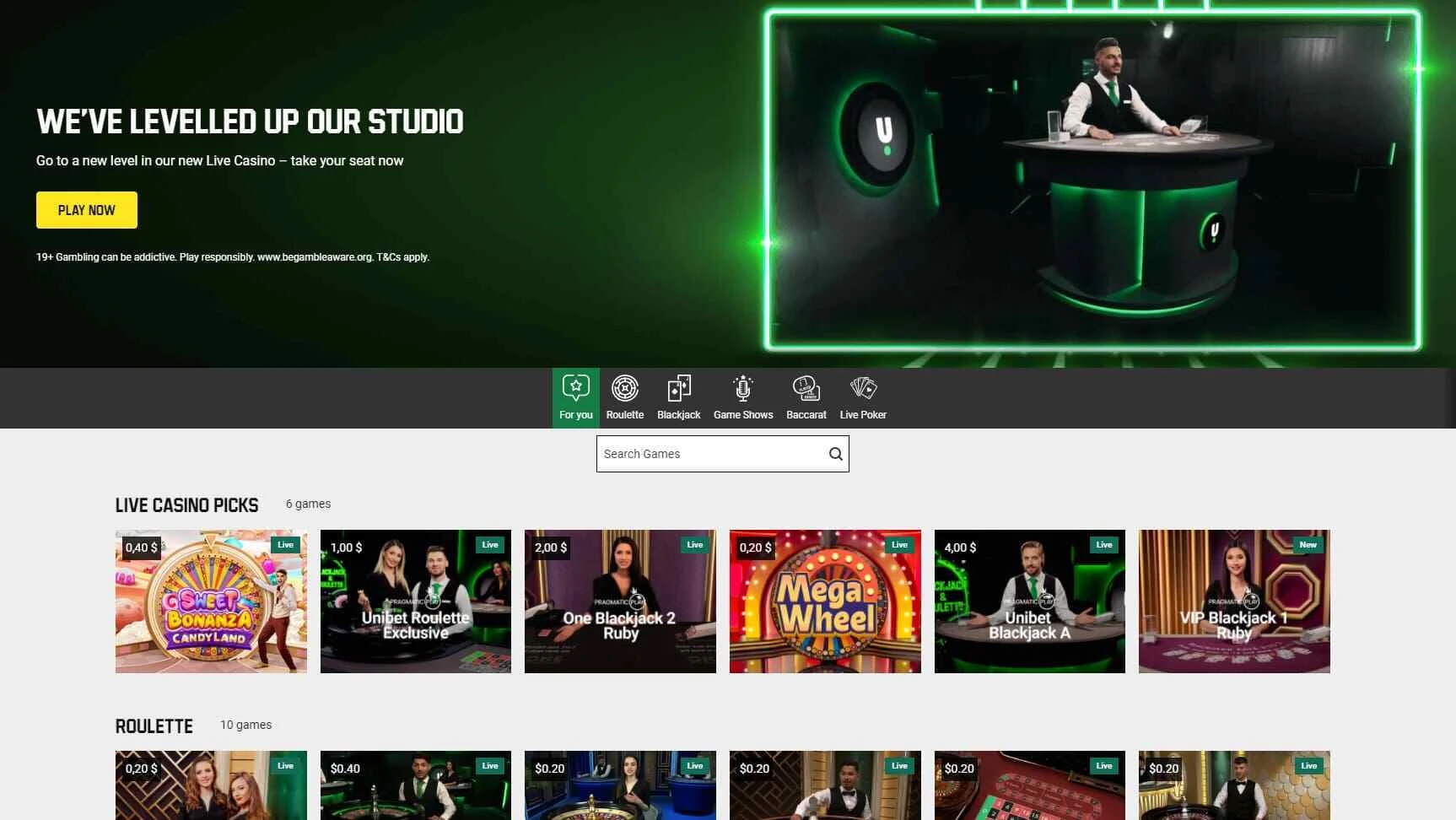Click the LIVE CASINO PICKS heading
The image size is (1456, 820).
186,505
